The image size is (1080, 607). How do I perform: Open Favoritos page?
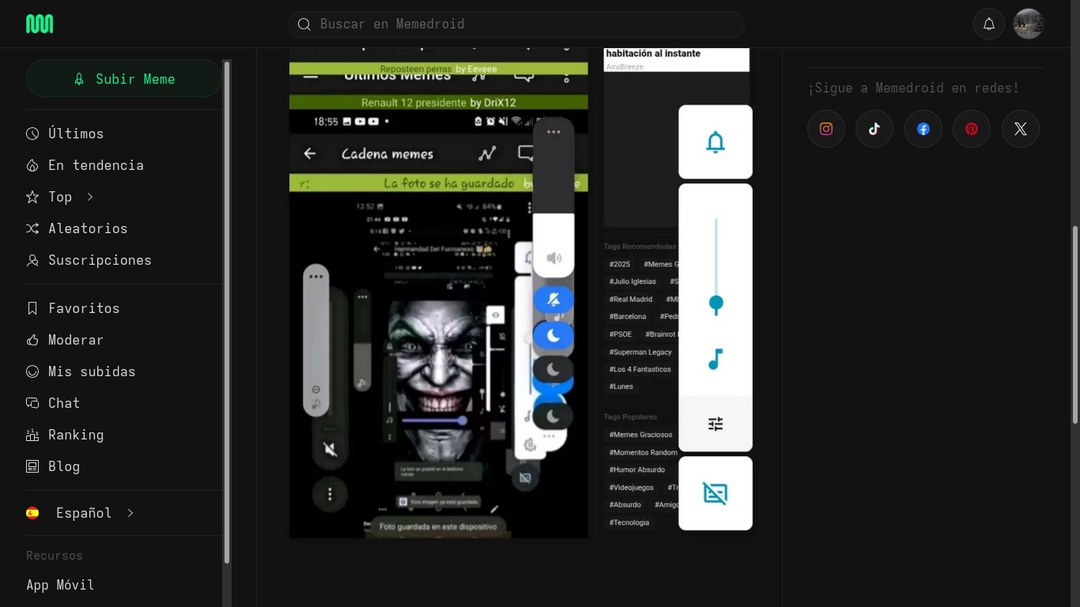tap(84, 309)
